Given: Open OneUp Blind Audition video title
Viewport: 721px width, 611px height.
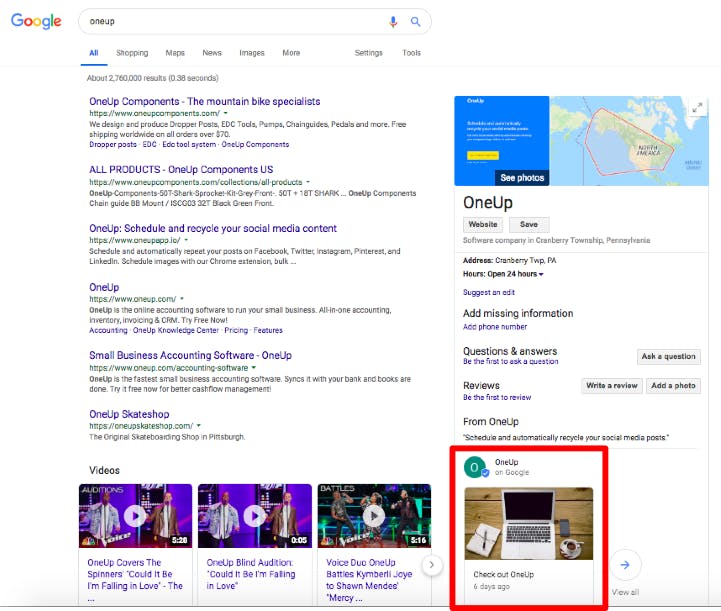Looking at the screenshot, I should [251, 574].
